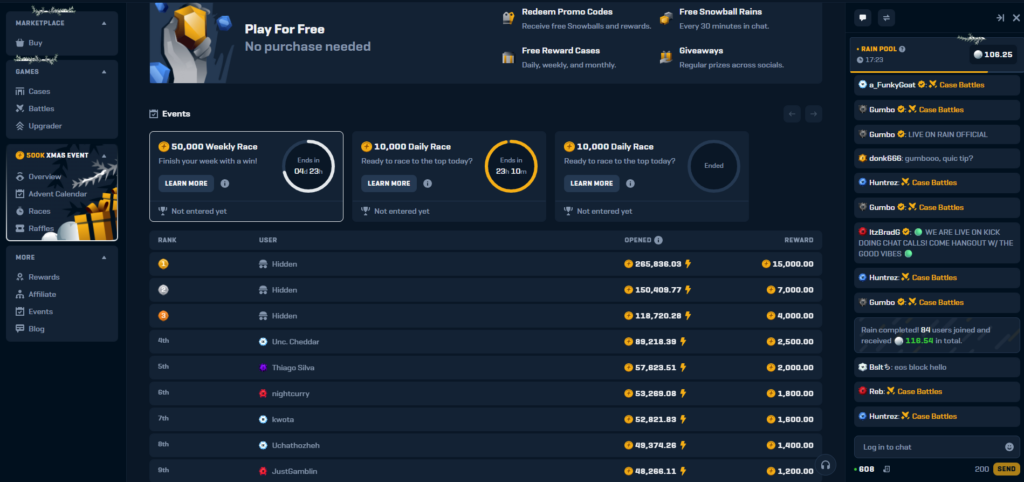Click a_FunkyGoat's Case Battles link in chat
The image size is (1024, 482).
point(951,85)
